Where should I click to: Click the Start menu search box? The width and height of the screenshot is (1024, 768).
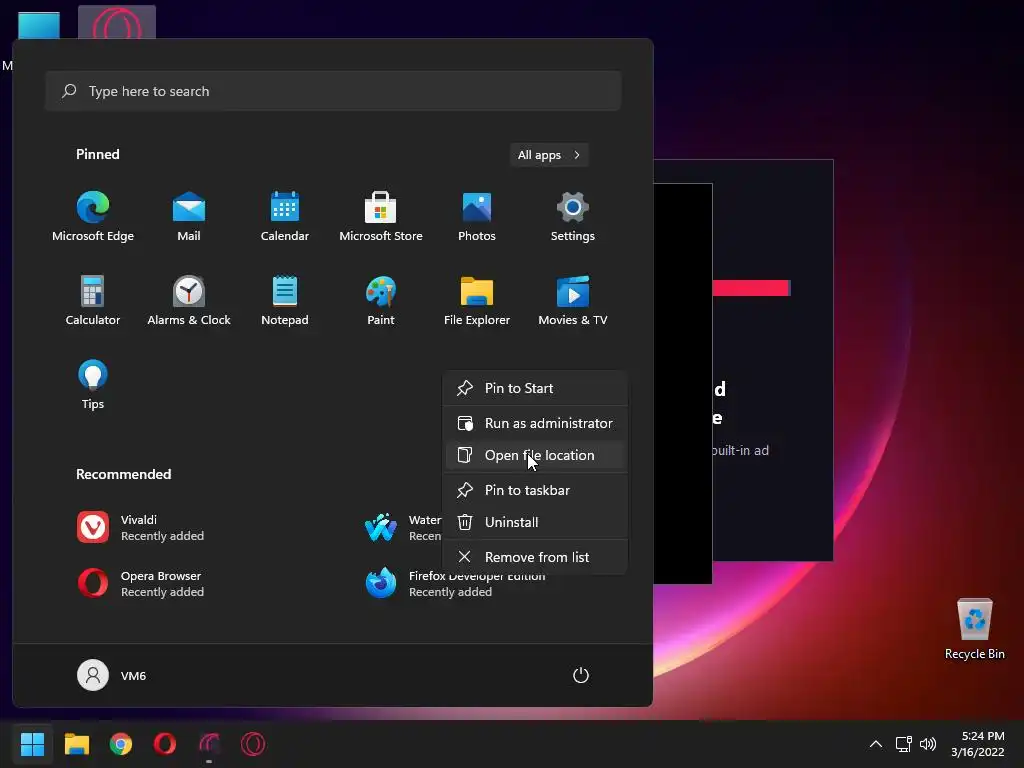click(333, 91)
